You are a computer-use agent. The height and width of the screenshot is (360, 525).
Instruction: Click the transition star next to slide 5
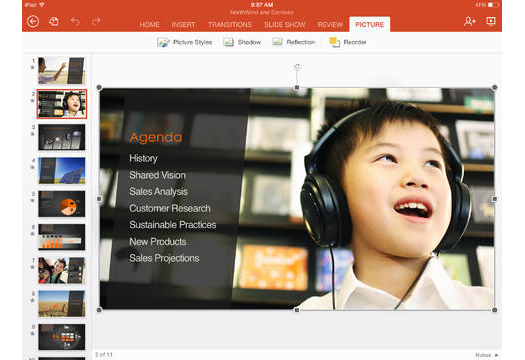tap(32, 201)
